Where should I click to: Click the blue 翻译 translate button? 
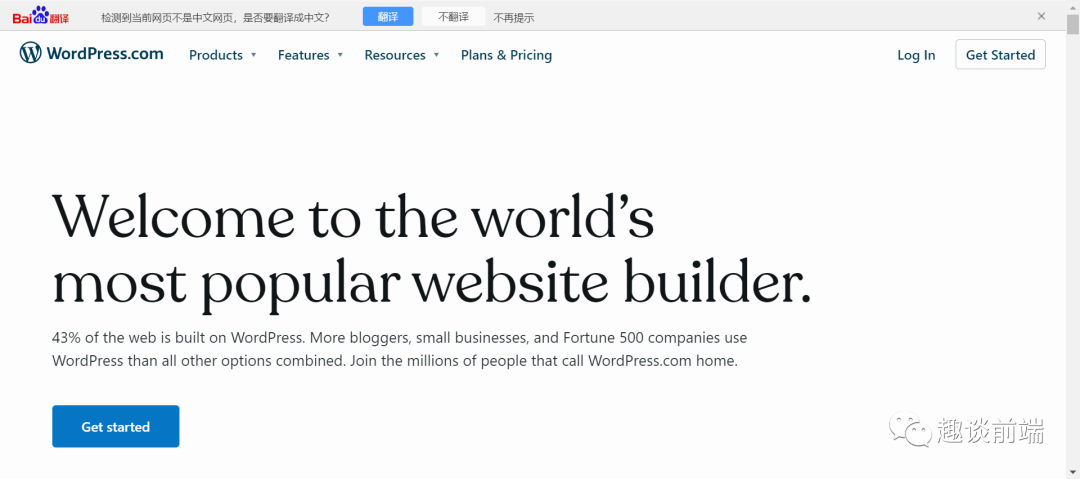tap(388, 17)
